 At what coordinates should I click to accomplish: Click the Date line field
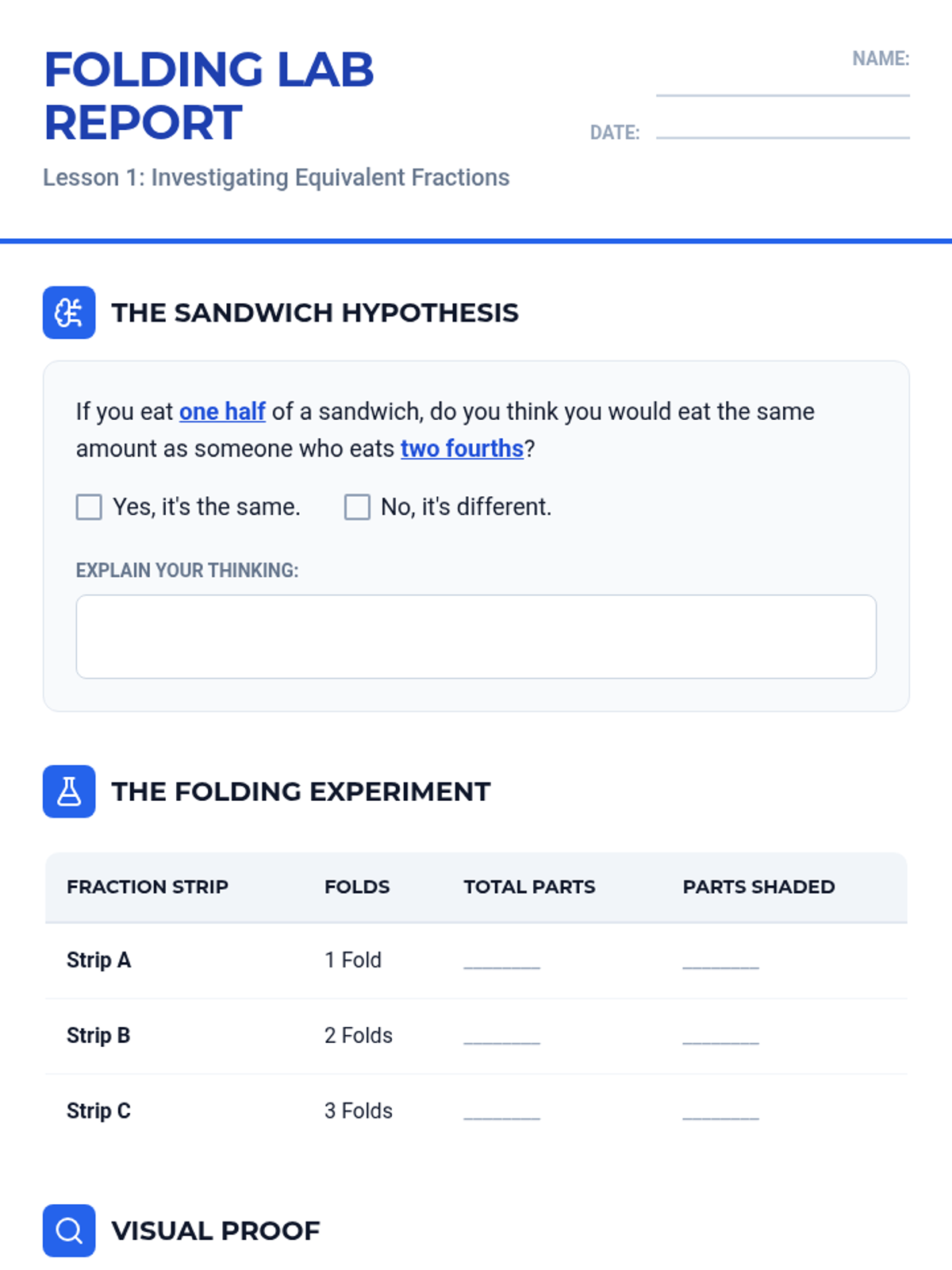(x=782, y=127)
